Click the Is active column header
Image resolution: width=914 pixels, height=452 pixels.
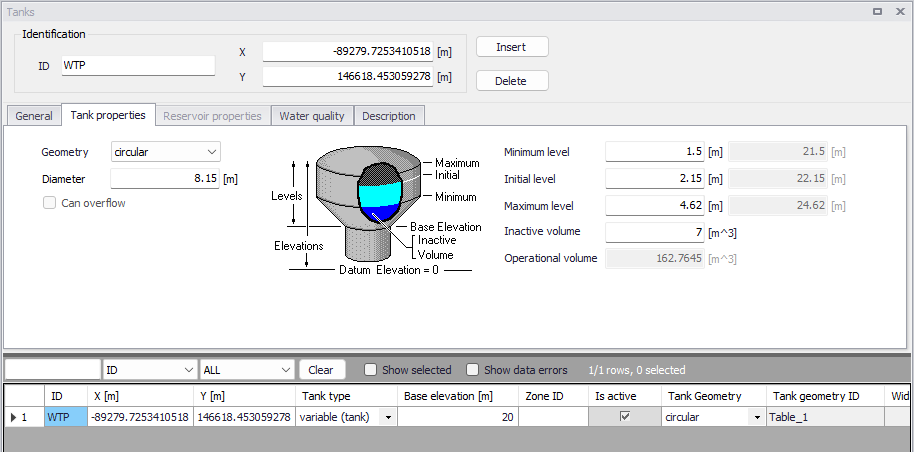pos(624,396)
